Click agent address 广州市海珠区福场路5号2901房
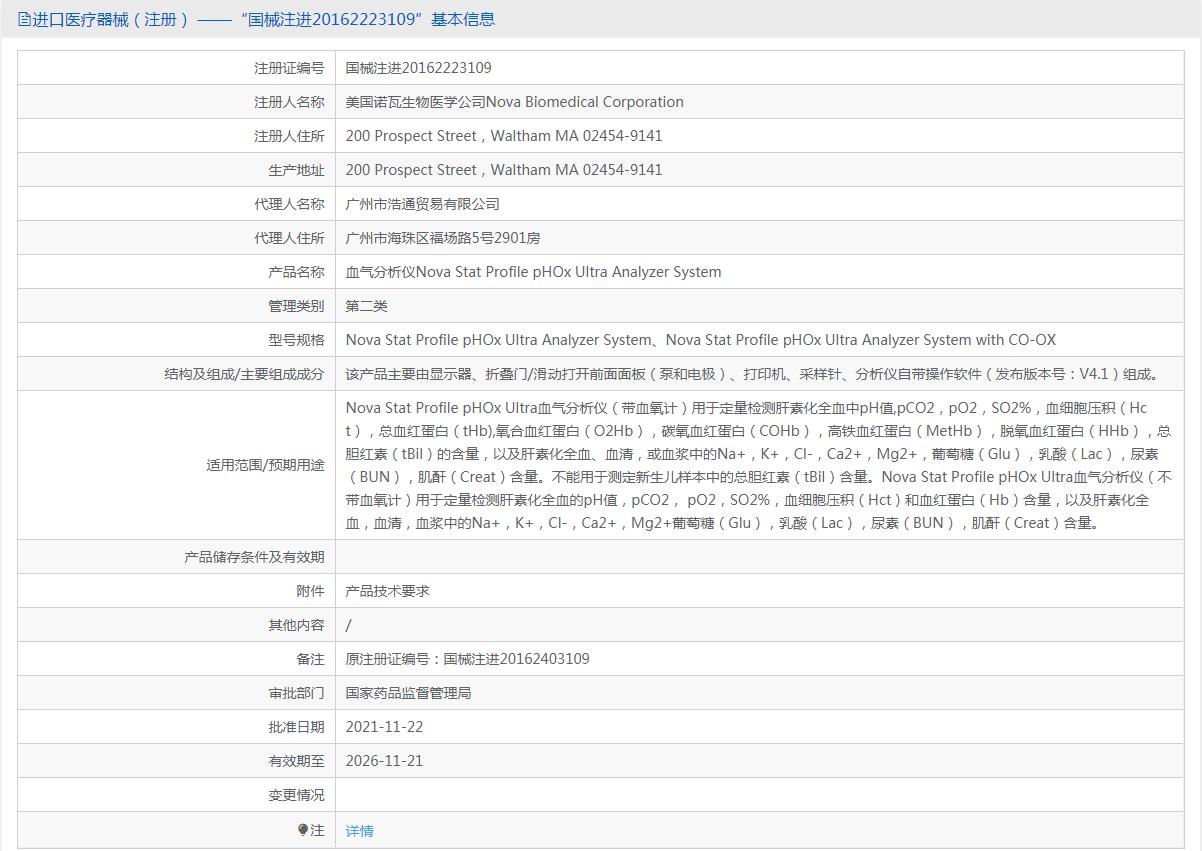 (442, 238)
